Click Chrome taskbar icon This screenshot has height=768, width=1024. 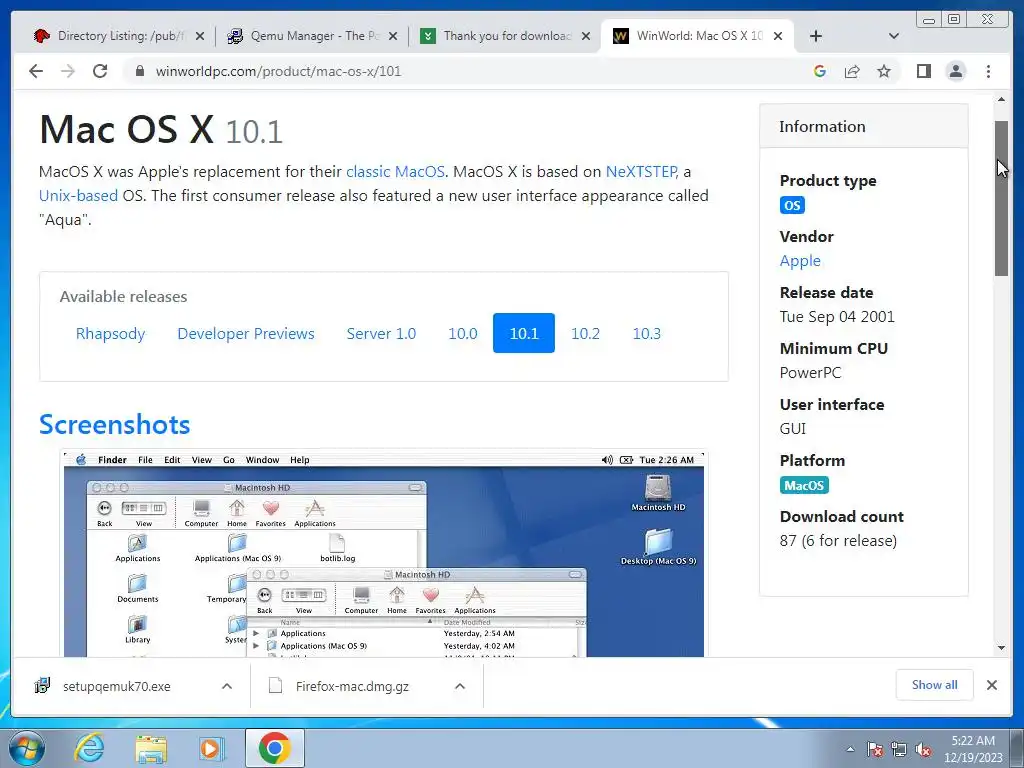tap(274, 748)
